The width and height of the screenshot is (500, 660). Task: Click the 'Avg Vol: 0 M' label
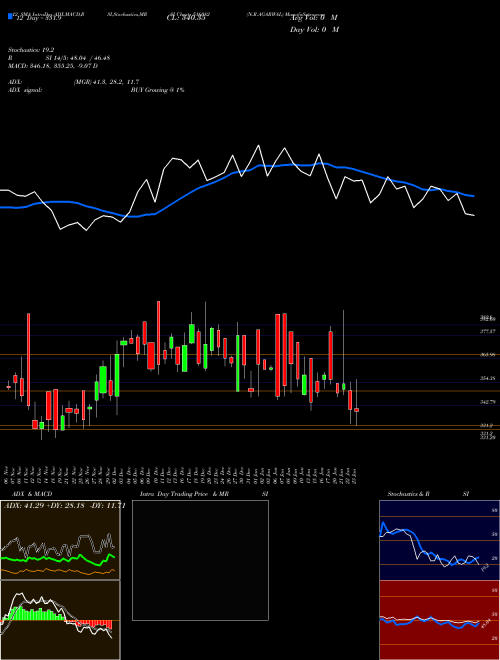coord(314,18)
